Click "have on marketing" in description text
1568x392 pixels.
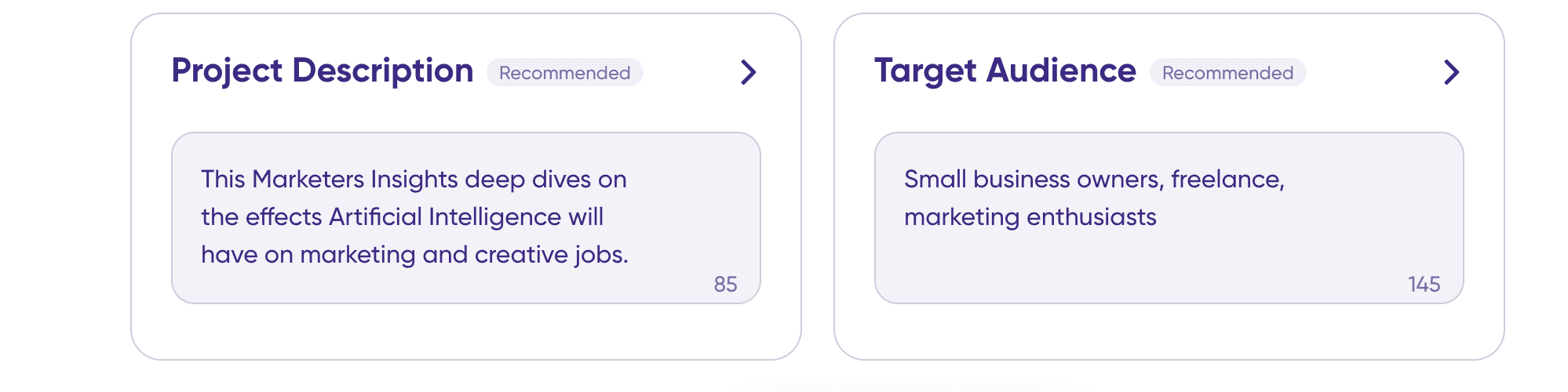point(308,255)
